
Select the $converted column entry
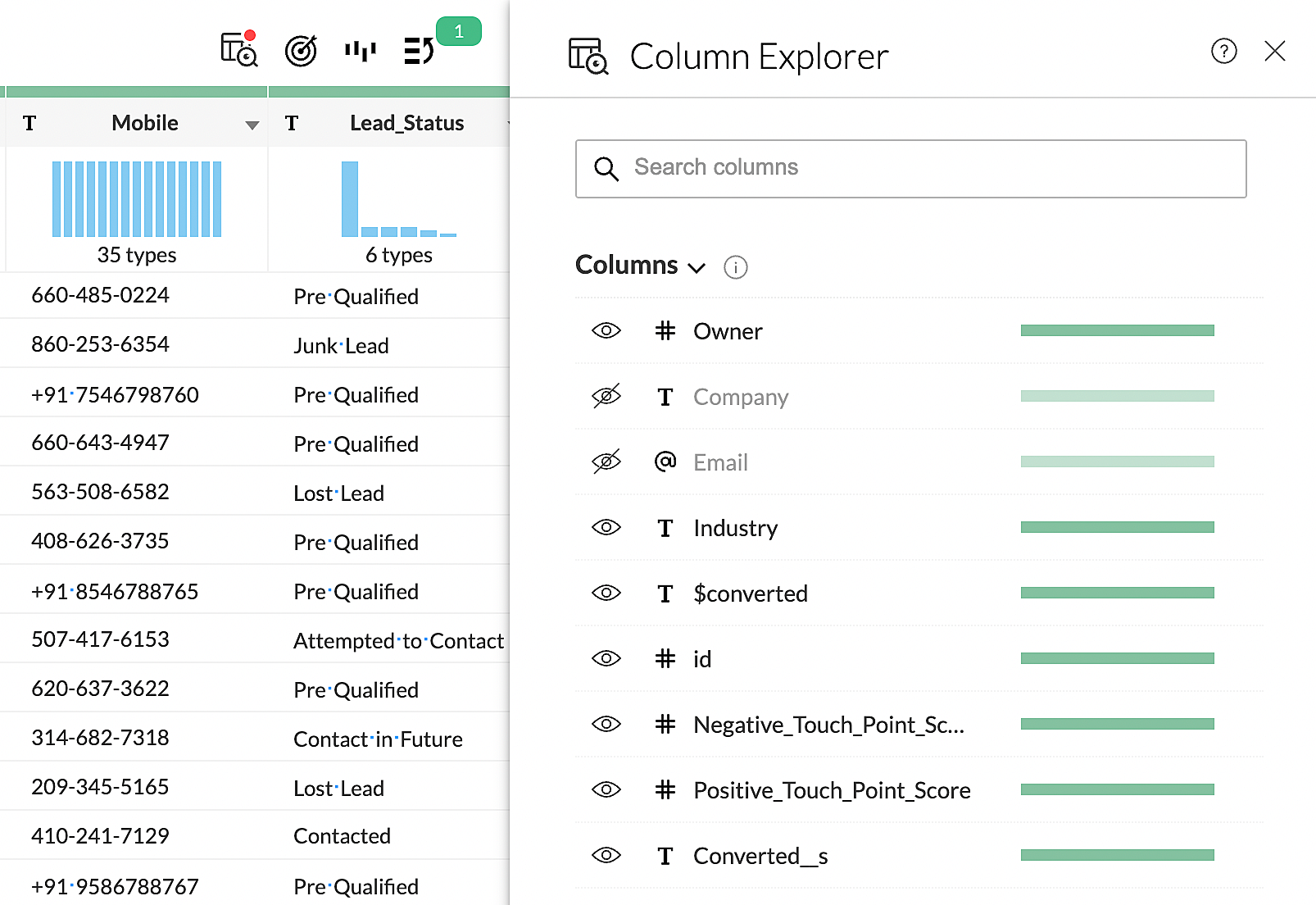(750, 593)
